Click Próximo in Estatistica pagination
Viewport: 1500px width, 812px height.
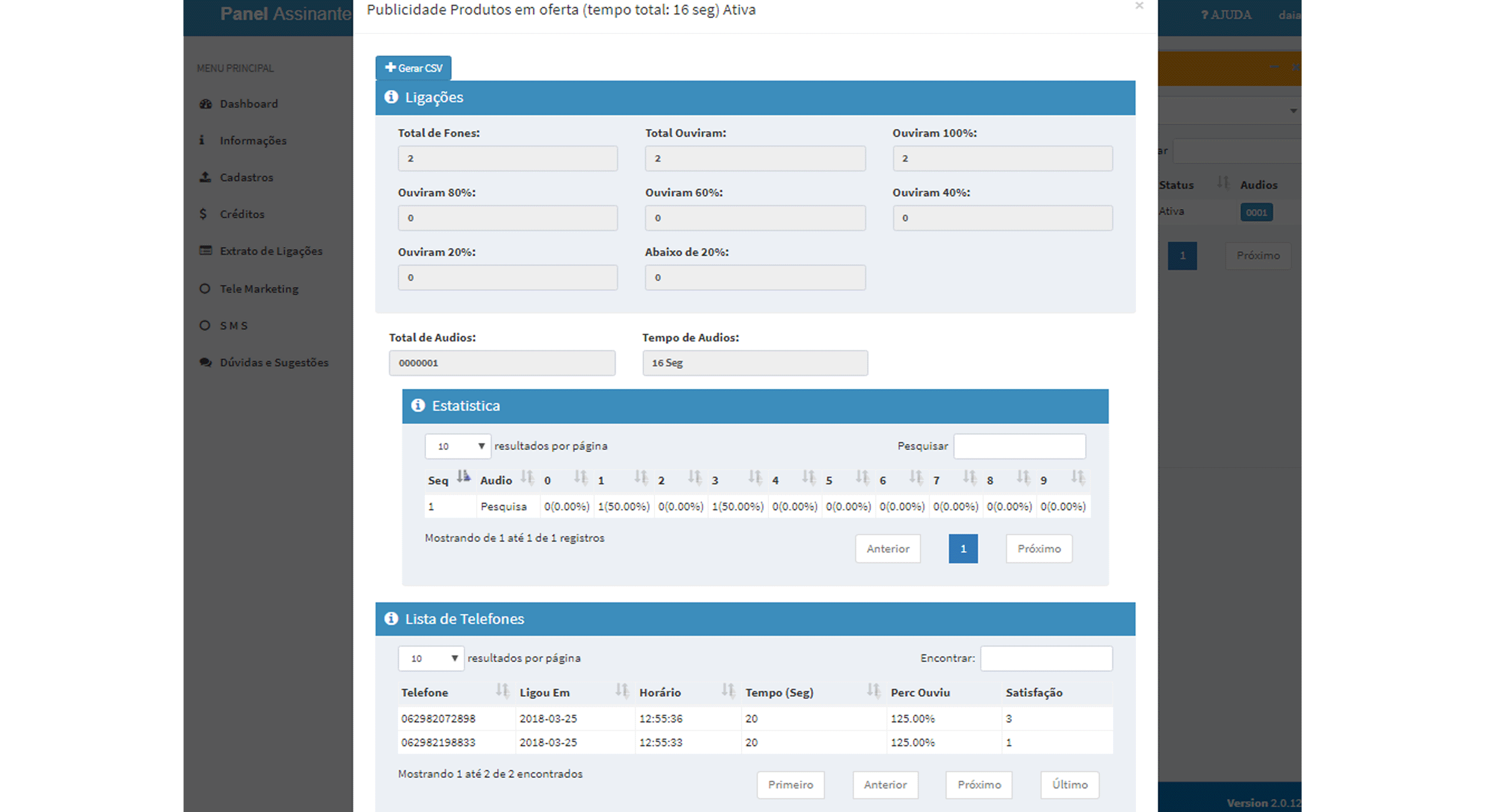[x=1039, y=548]
